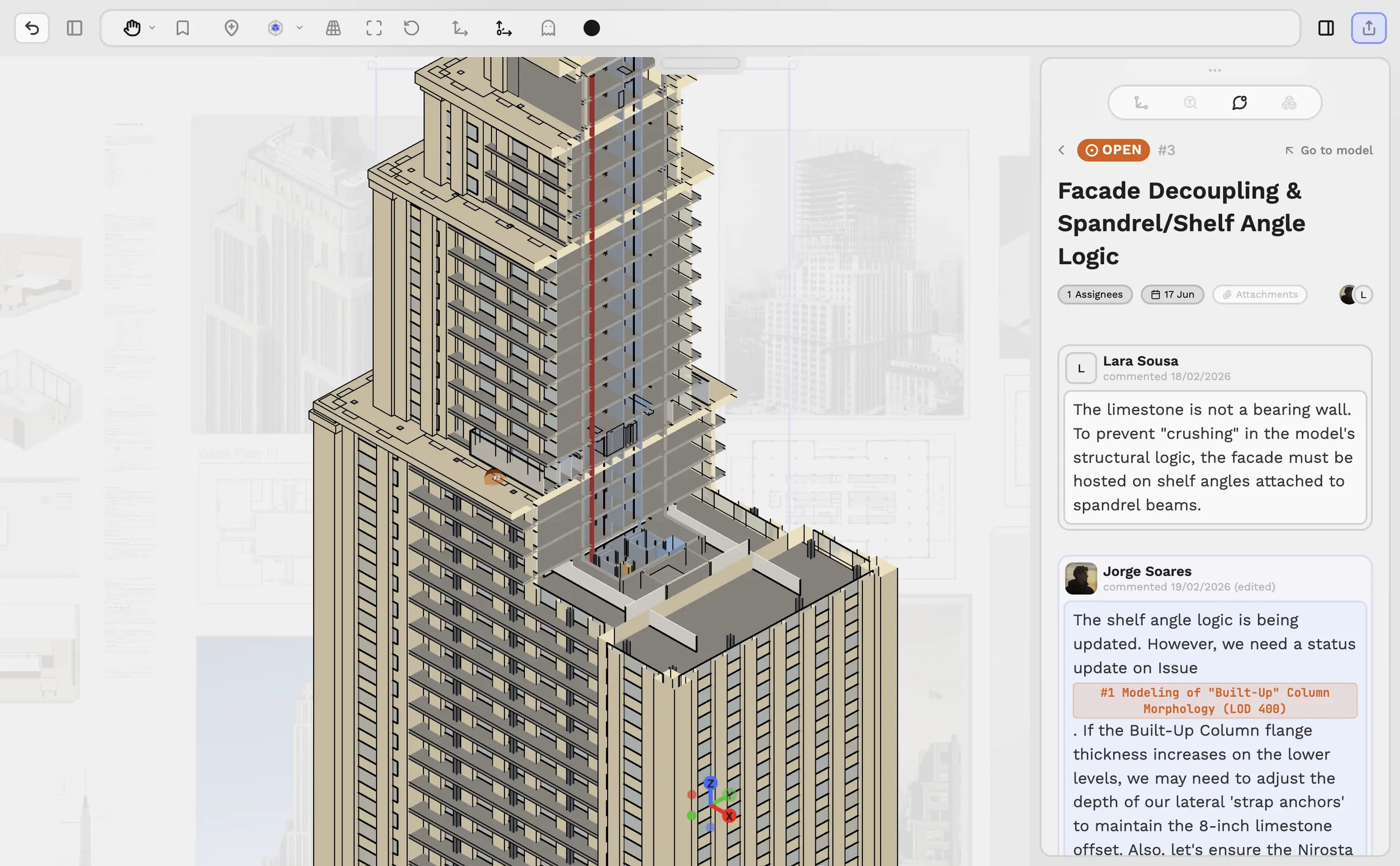Click the set origin axes icon
This screenshot has width=1400, height=866.
(x=504, y=28)
